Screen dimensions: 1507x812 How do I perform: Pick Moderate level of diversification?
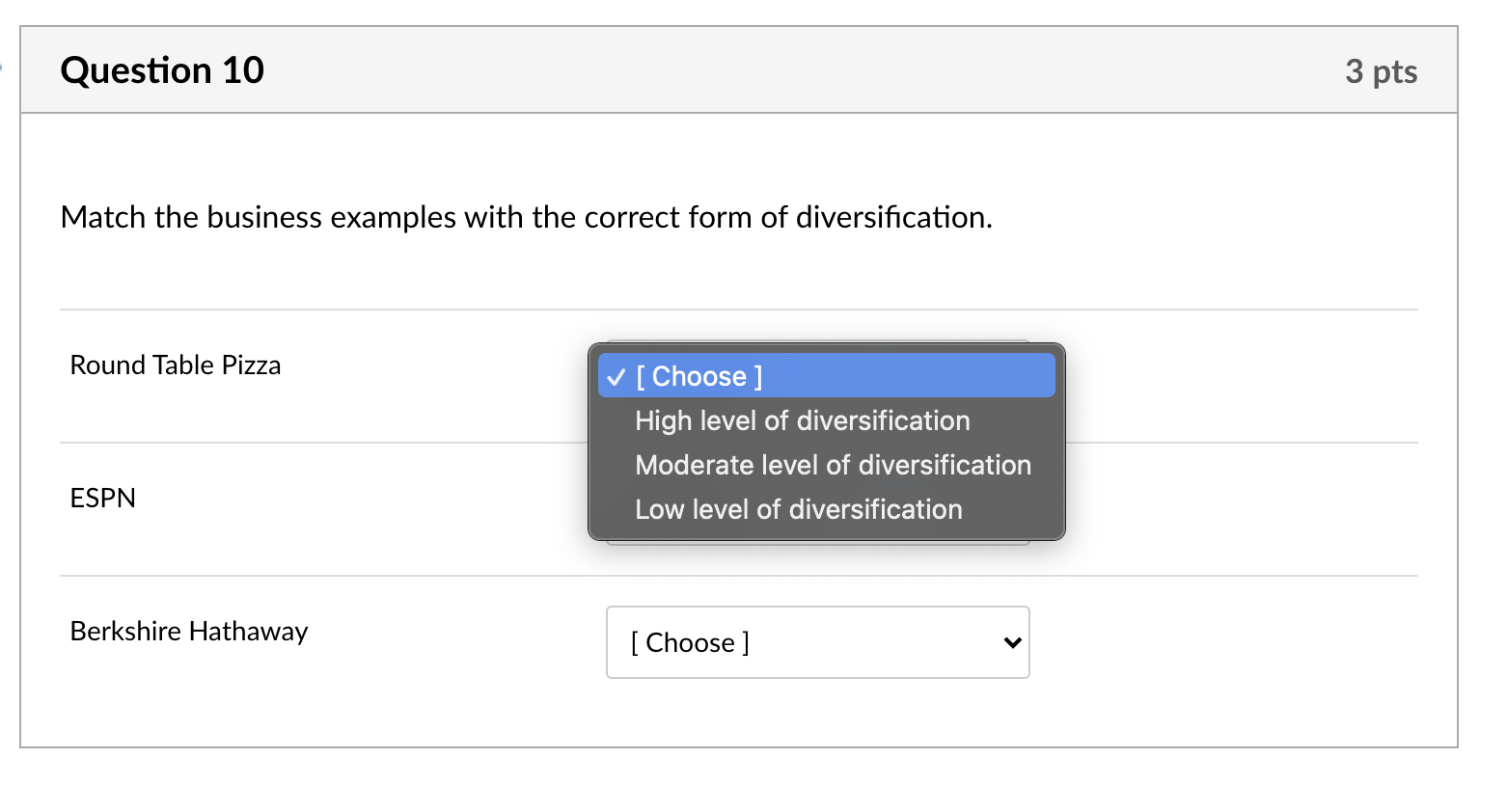(833, 465)
